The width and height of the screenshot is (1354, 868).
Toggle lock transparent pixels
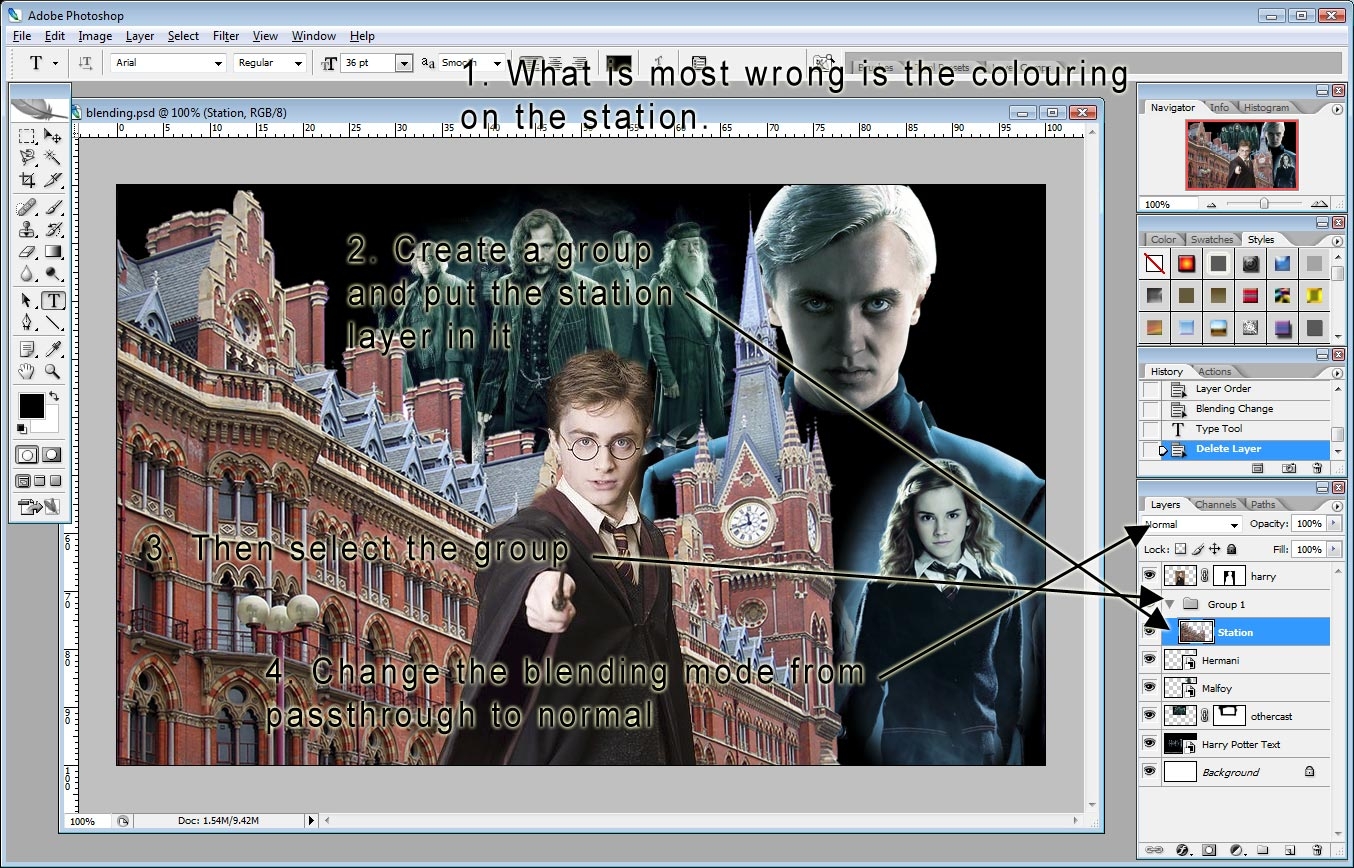(1180, 549)
